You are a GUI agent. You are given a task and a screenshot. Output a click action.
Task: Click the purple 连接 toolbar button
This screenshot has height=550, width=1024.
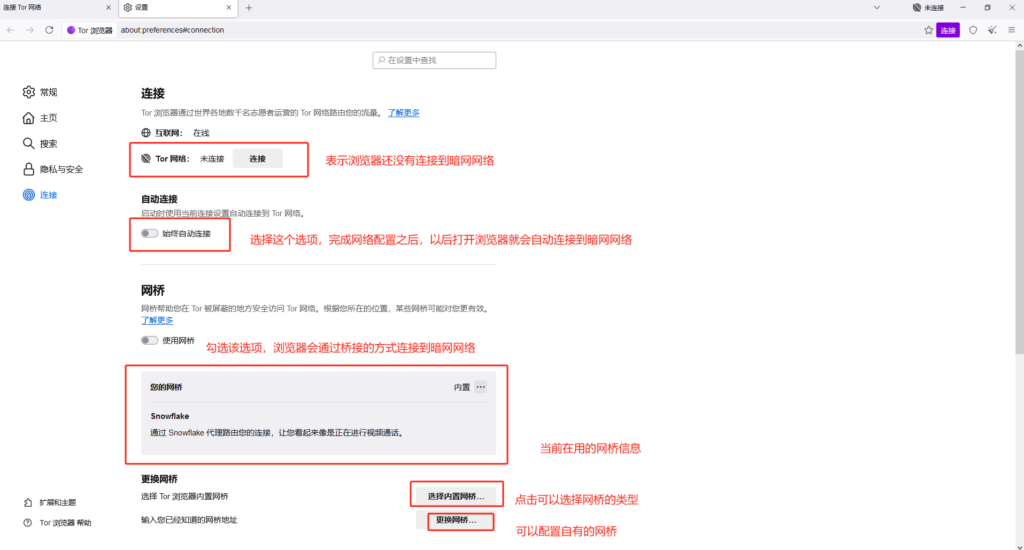(948, 30)
